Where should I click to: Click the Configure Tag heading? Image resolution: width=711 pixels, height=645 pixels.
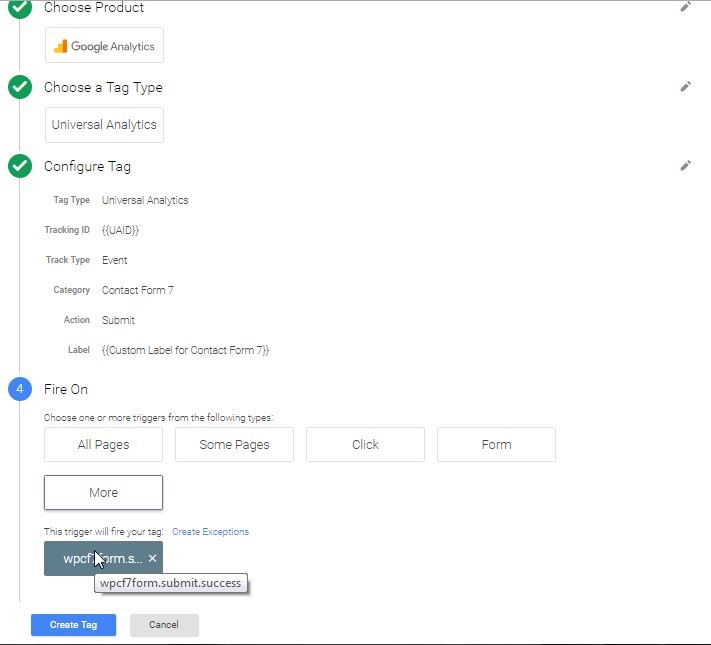(88, 166)
